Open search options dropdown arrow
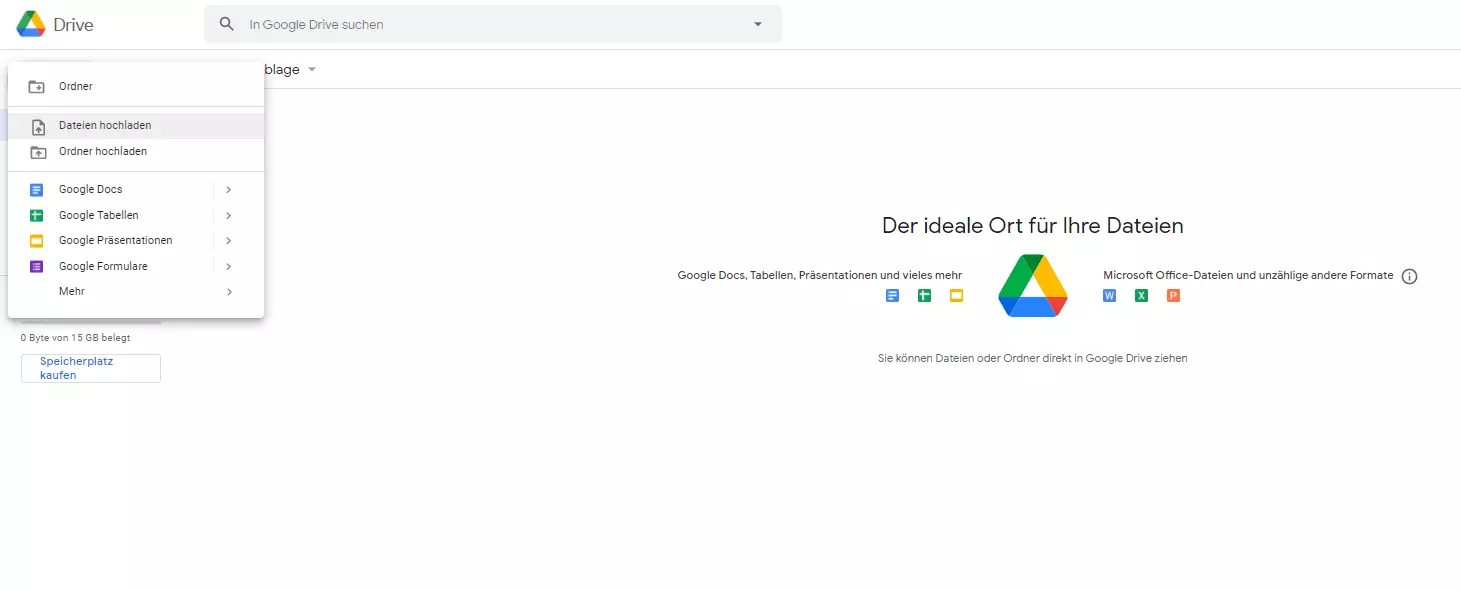This screenshot has height=590, width=1461. coord(757,24)
